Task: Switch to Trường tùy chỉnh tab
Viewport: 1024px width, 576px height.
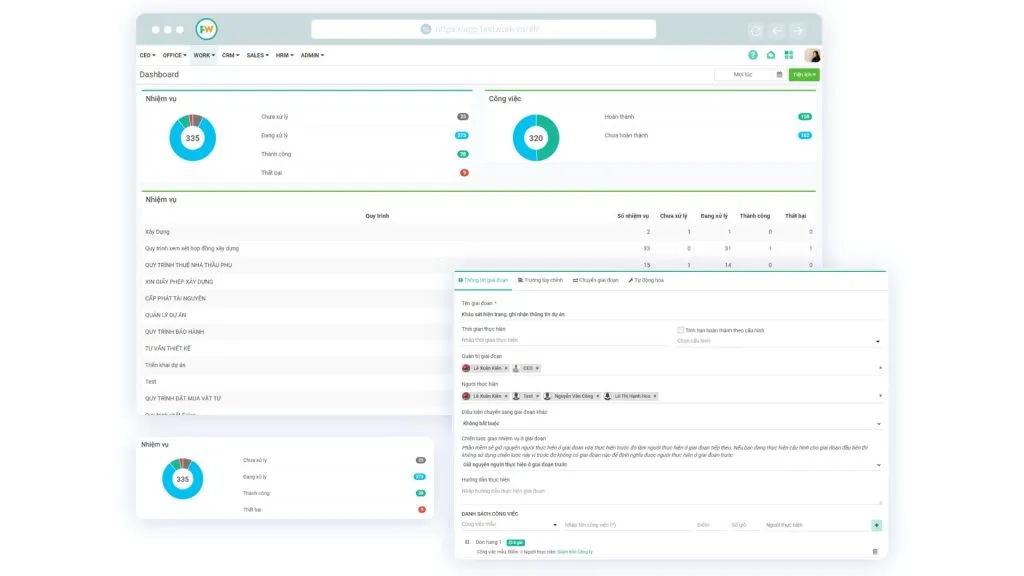Action: coord(540,280)
